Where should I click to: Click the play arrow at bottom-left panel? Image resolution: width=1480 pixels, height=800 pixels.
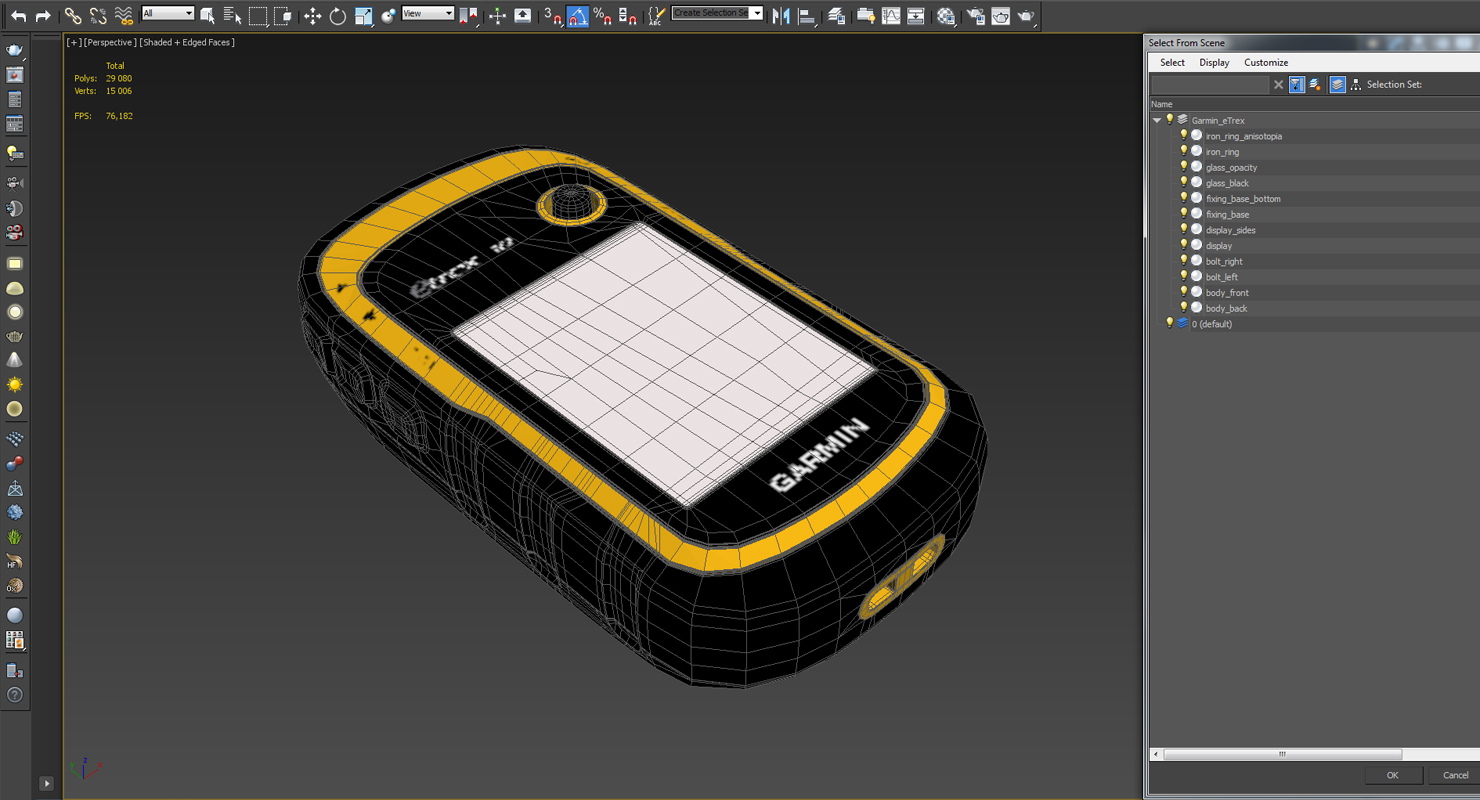(x=46, y=783)
